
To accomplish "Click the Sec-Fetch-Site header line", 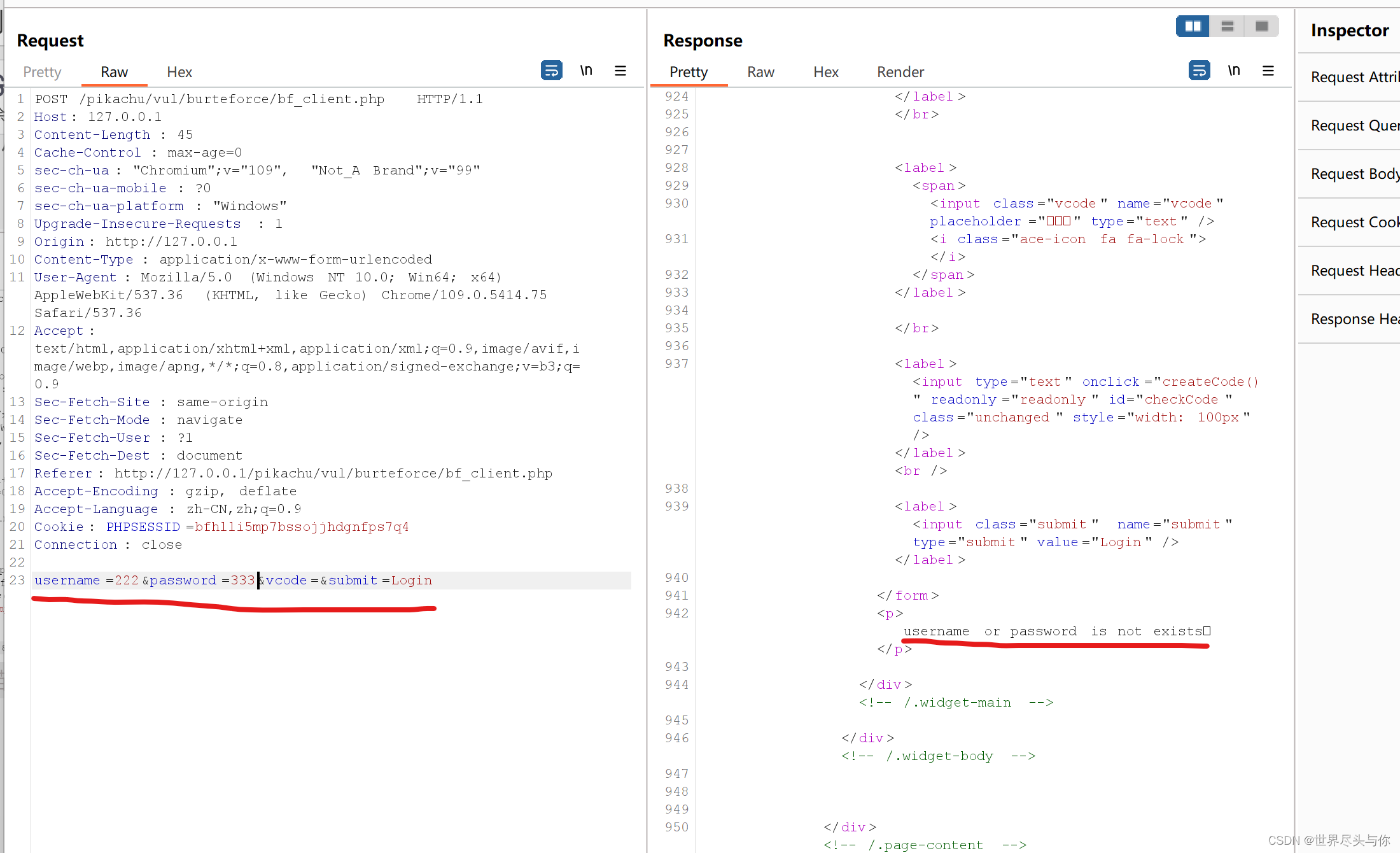I will (x=151, y=402).
